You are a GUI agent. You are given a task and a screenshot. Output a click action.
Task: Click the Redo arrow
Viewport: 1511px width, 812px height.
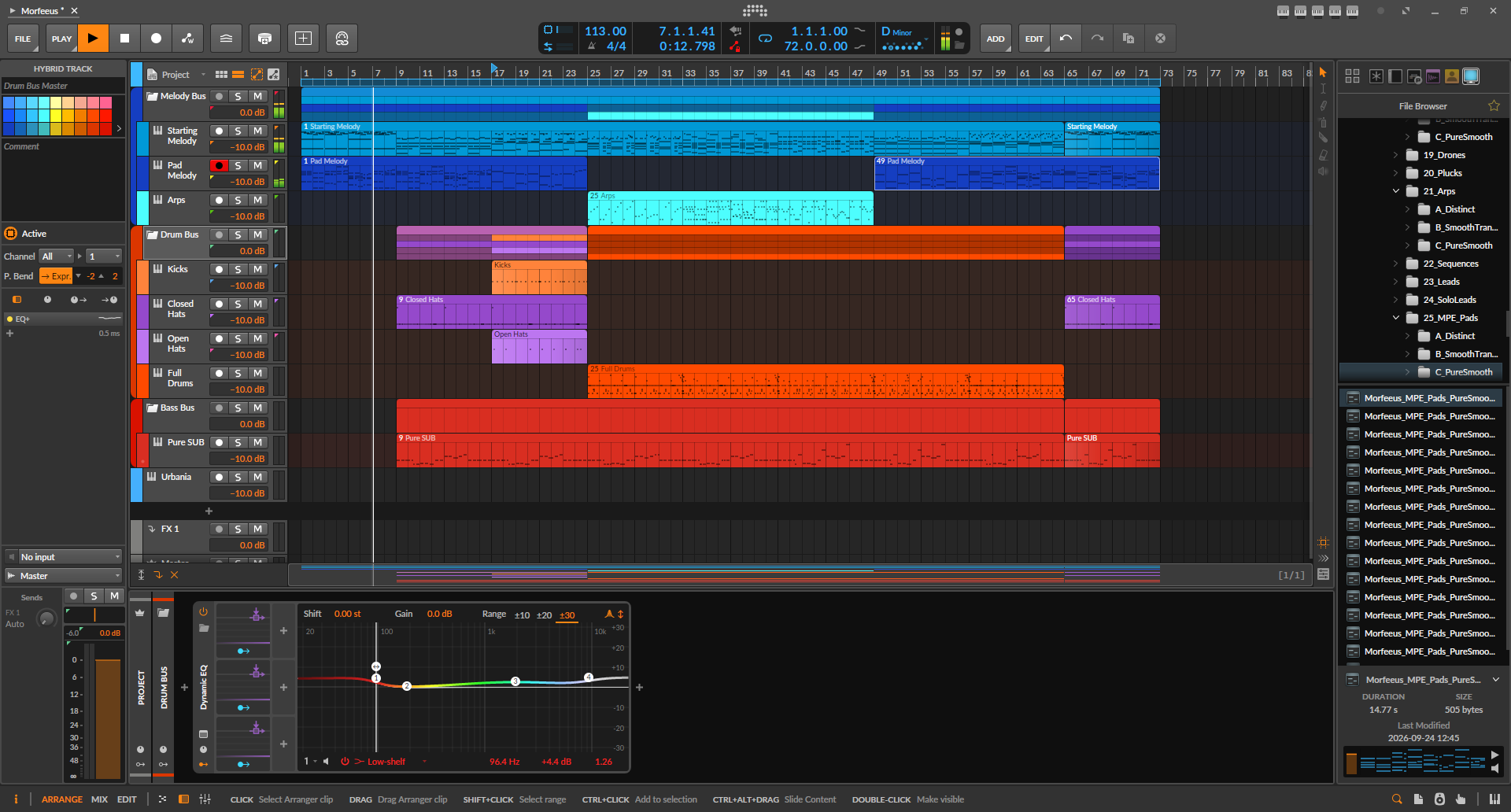[1097, 38]
